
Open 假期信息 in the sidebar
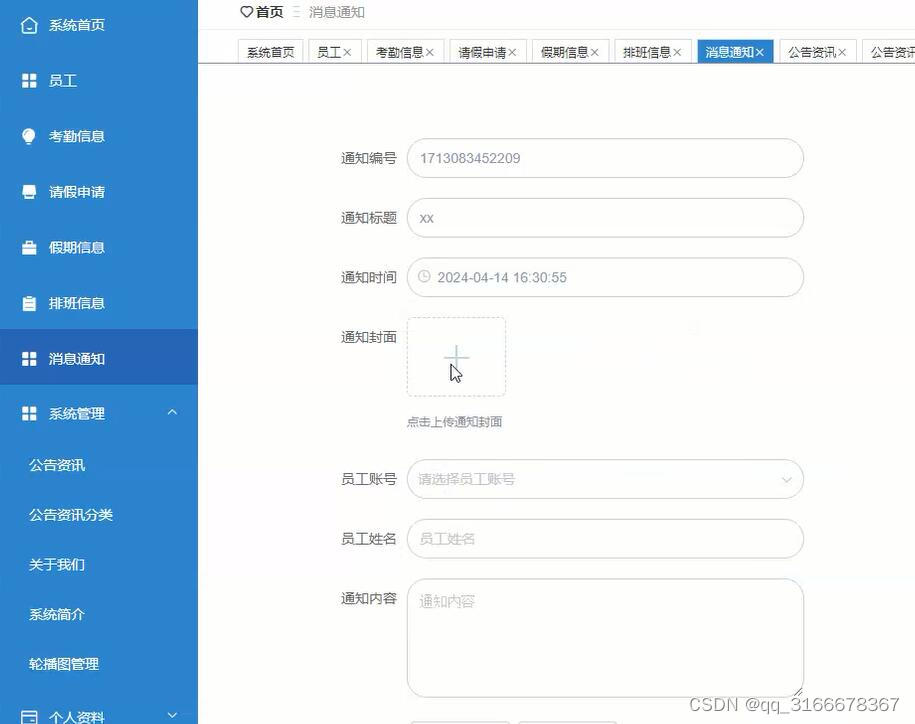[x=99, y=248]
